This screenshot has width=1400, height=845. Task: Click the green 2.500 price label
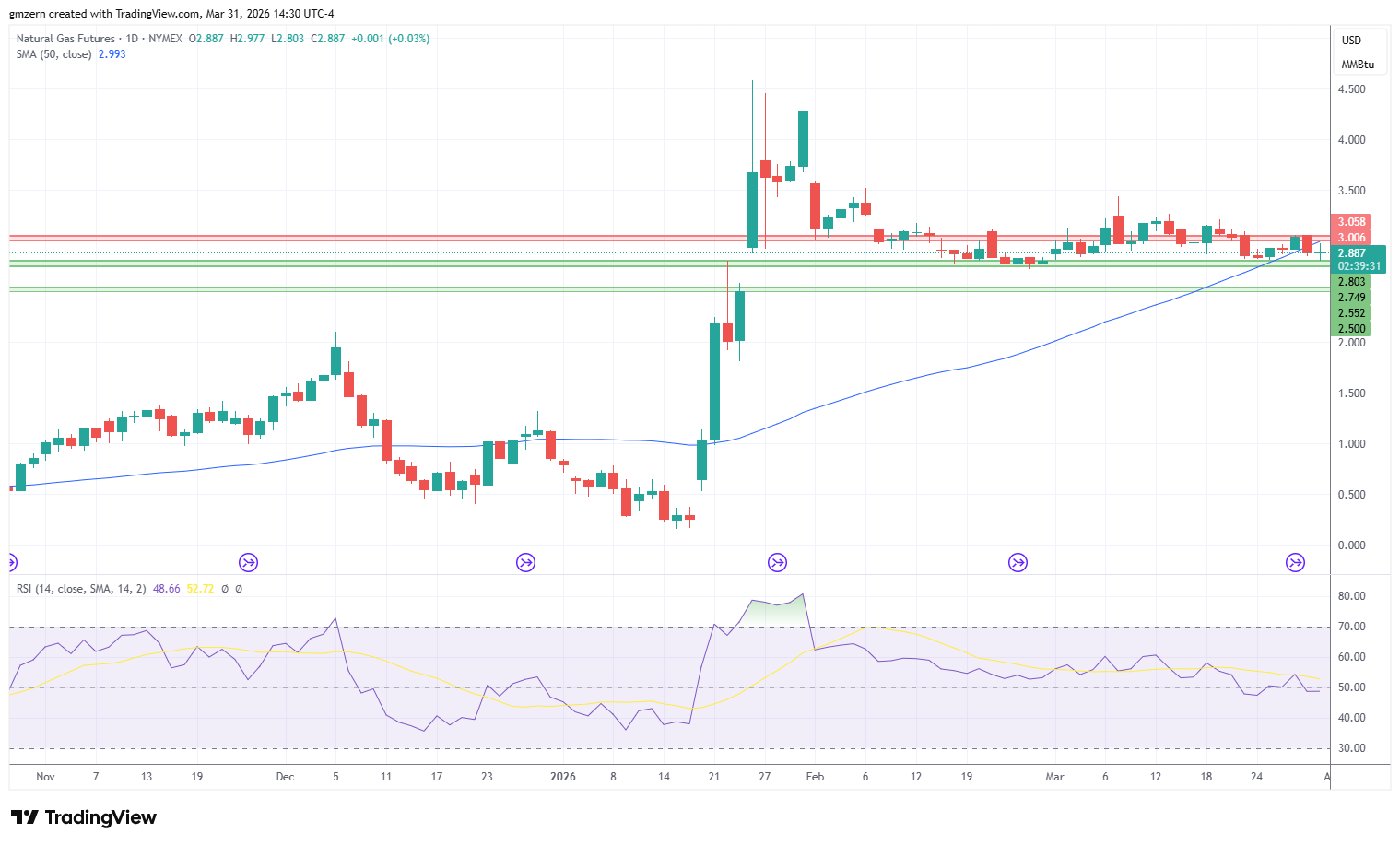pyautogui.click(x=1351, y=329)
